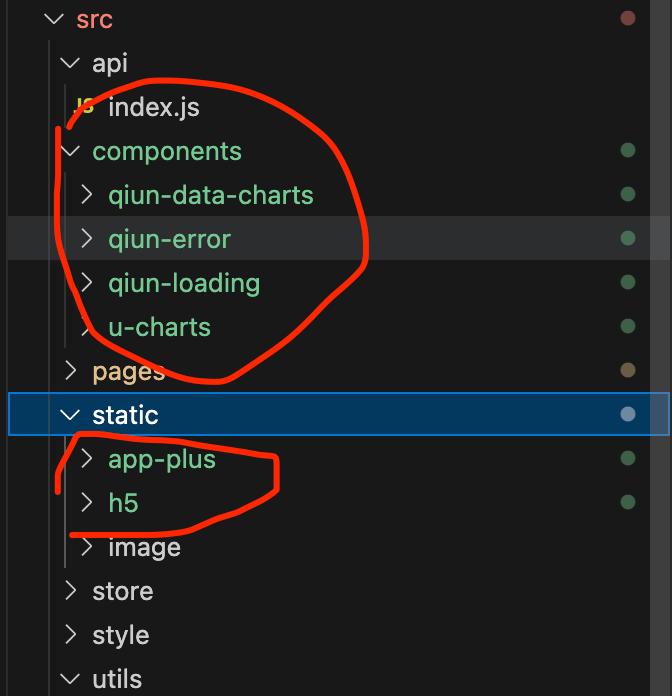Open the h5 folder
Screen dimensions: 672x696
[x=123, y=503]
